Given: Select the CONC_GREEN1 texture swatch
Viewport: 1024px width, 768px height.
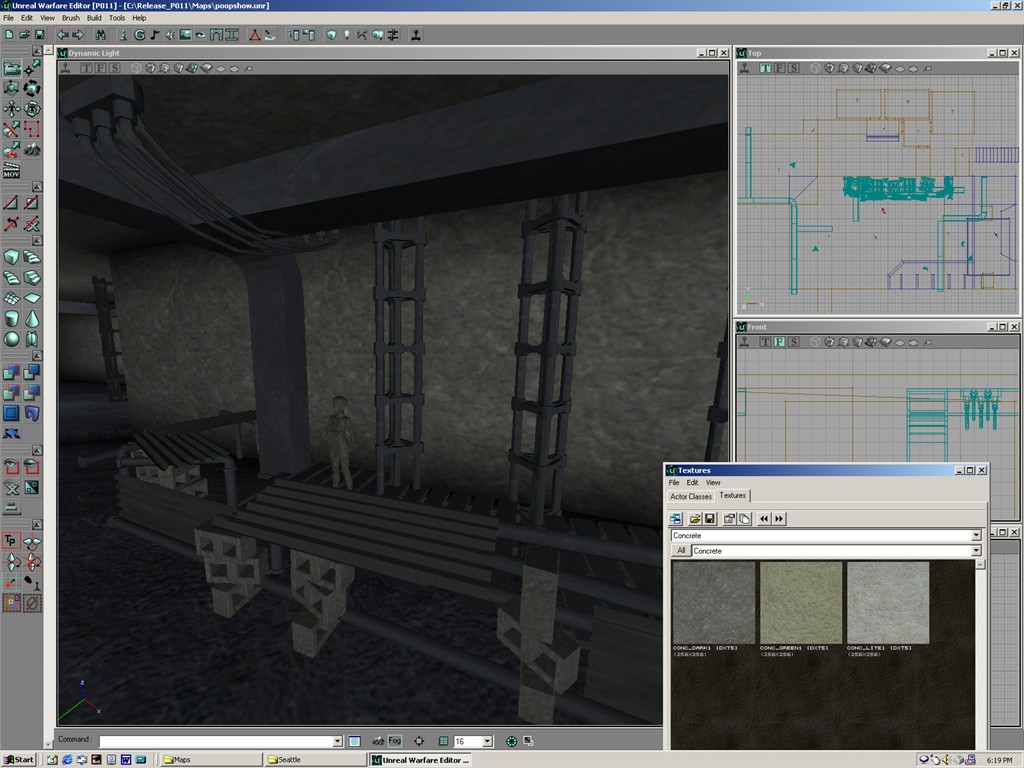Looking at the screenshot, I should click(801, 602).
